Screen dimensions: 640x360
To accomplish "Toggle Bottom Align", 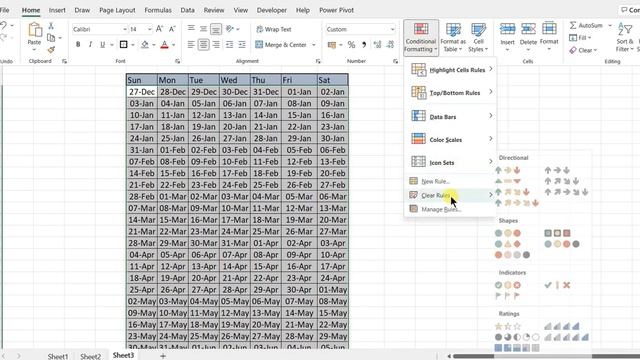I will 216,29.
